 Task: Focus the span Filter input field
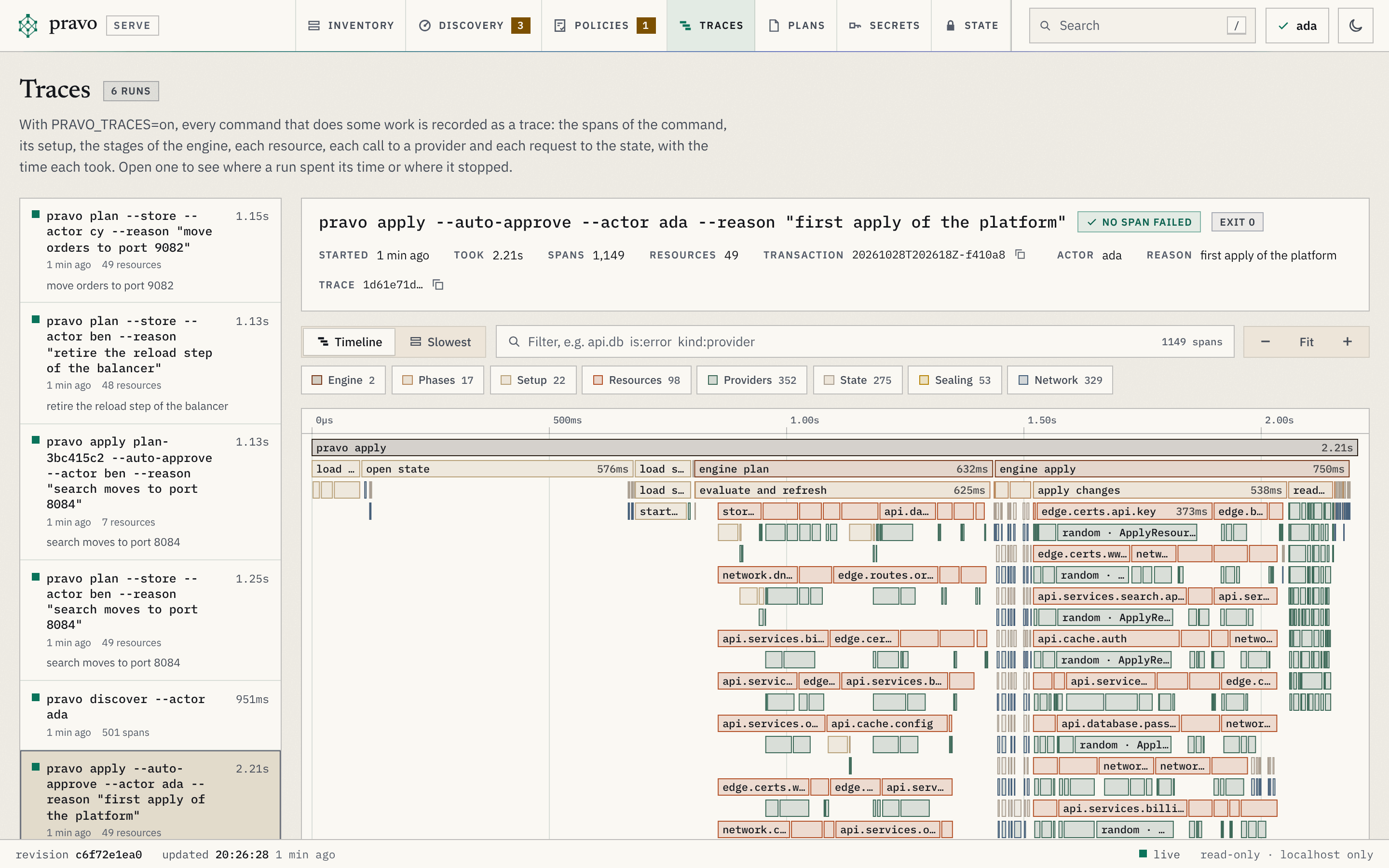coord(865,341)
